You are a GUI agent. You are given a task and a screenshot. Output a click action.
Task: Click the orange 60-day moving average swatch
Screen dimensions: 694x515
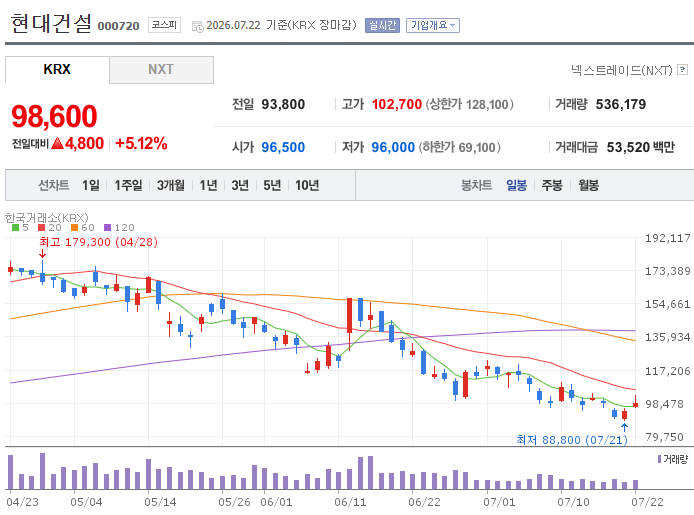(x=74, y=227)
